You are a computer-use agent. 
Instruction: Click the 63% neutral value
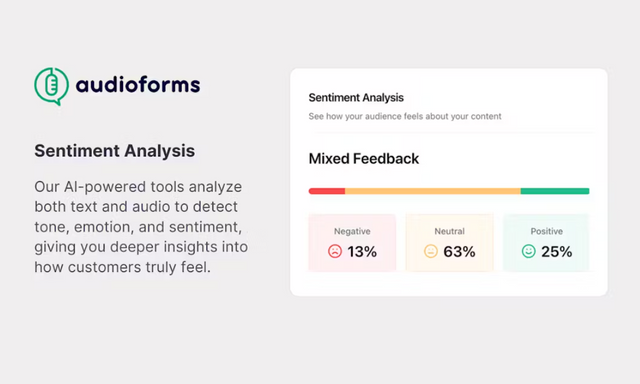[459, 251]
